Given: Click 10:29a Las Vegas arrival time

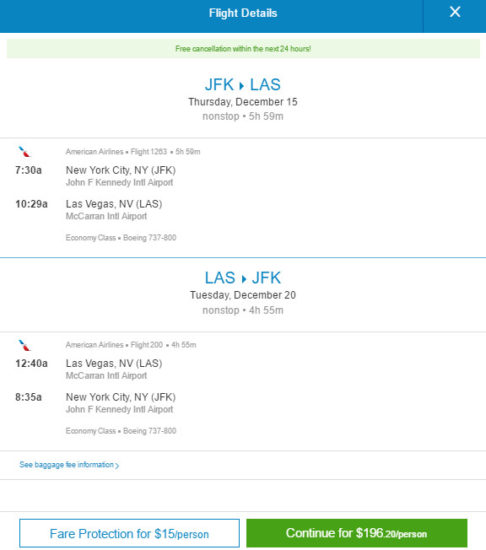Looking at the screenshot, I should tap(32, 204).
